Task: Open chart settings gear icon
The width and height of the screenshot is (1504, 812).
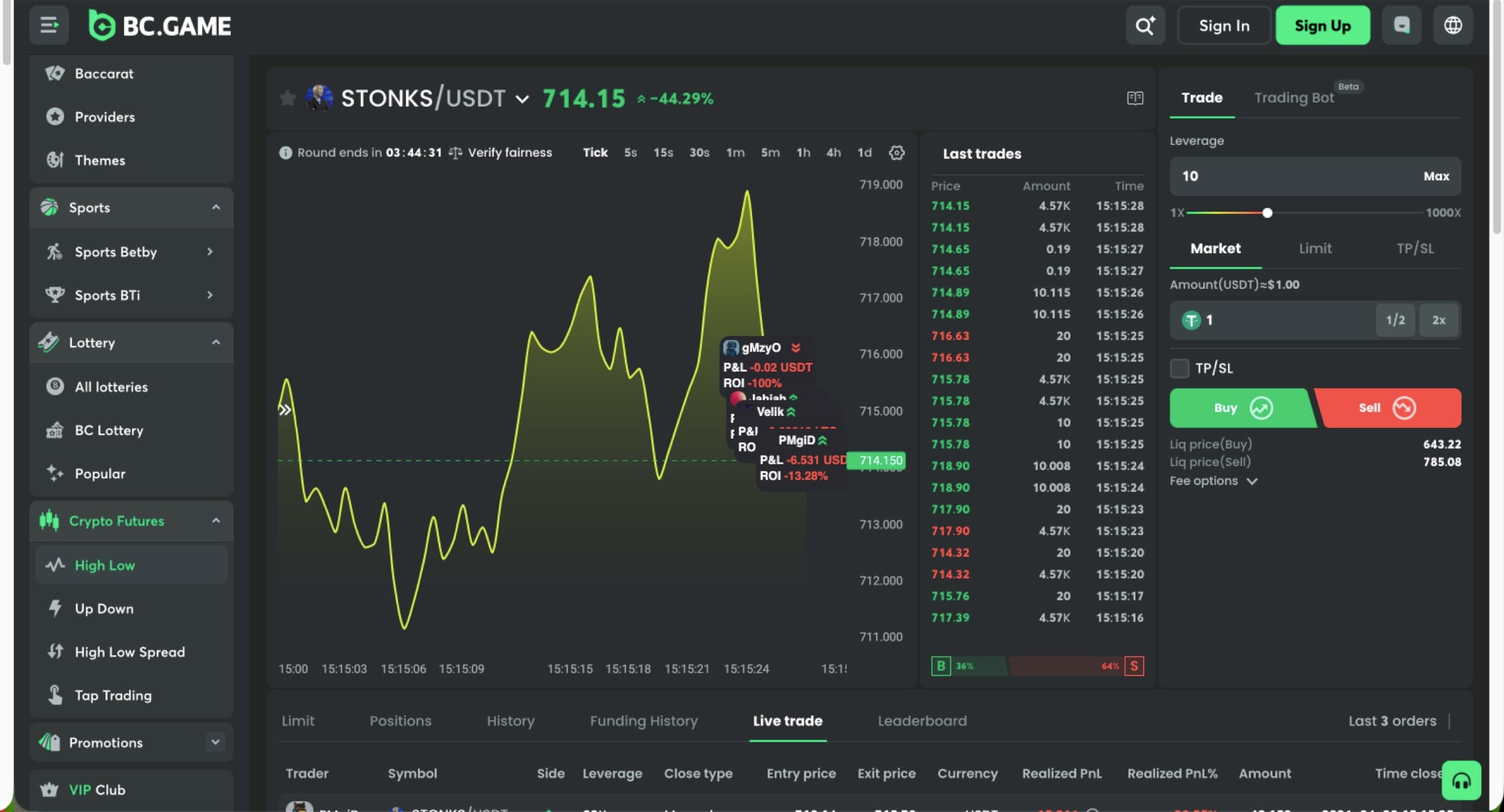Action: pyautogui.click(x=897, y=152)
